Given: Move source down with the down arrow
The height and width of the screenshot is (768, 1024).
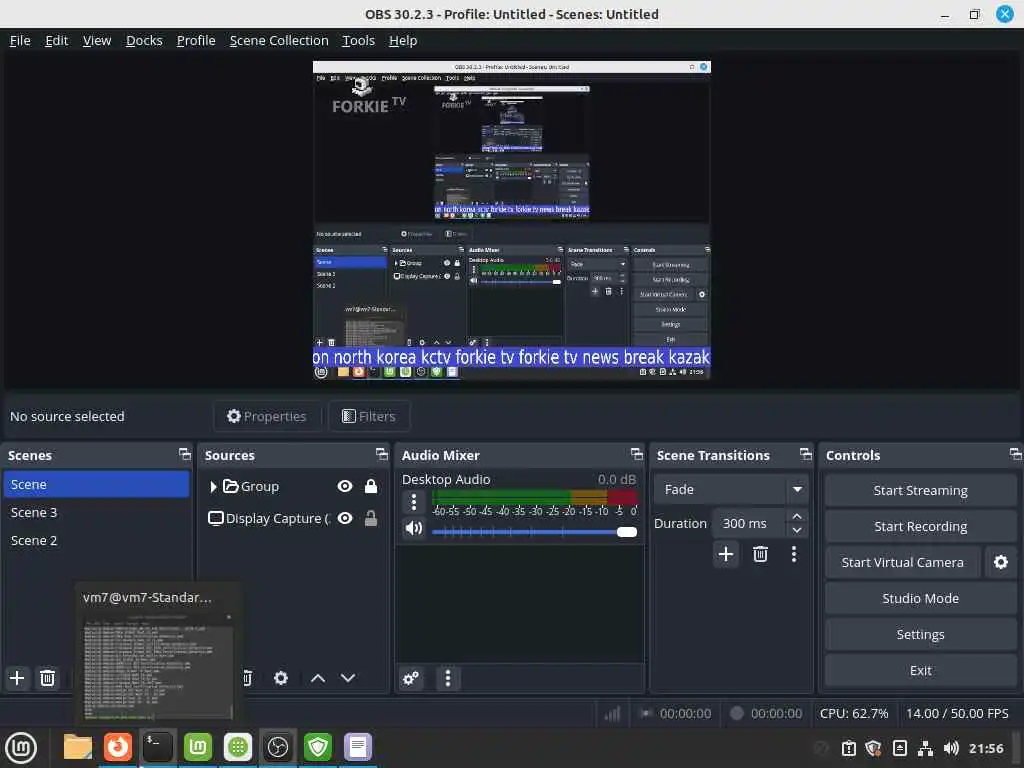Looking at the screenshot, I should (348, 678).
